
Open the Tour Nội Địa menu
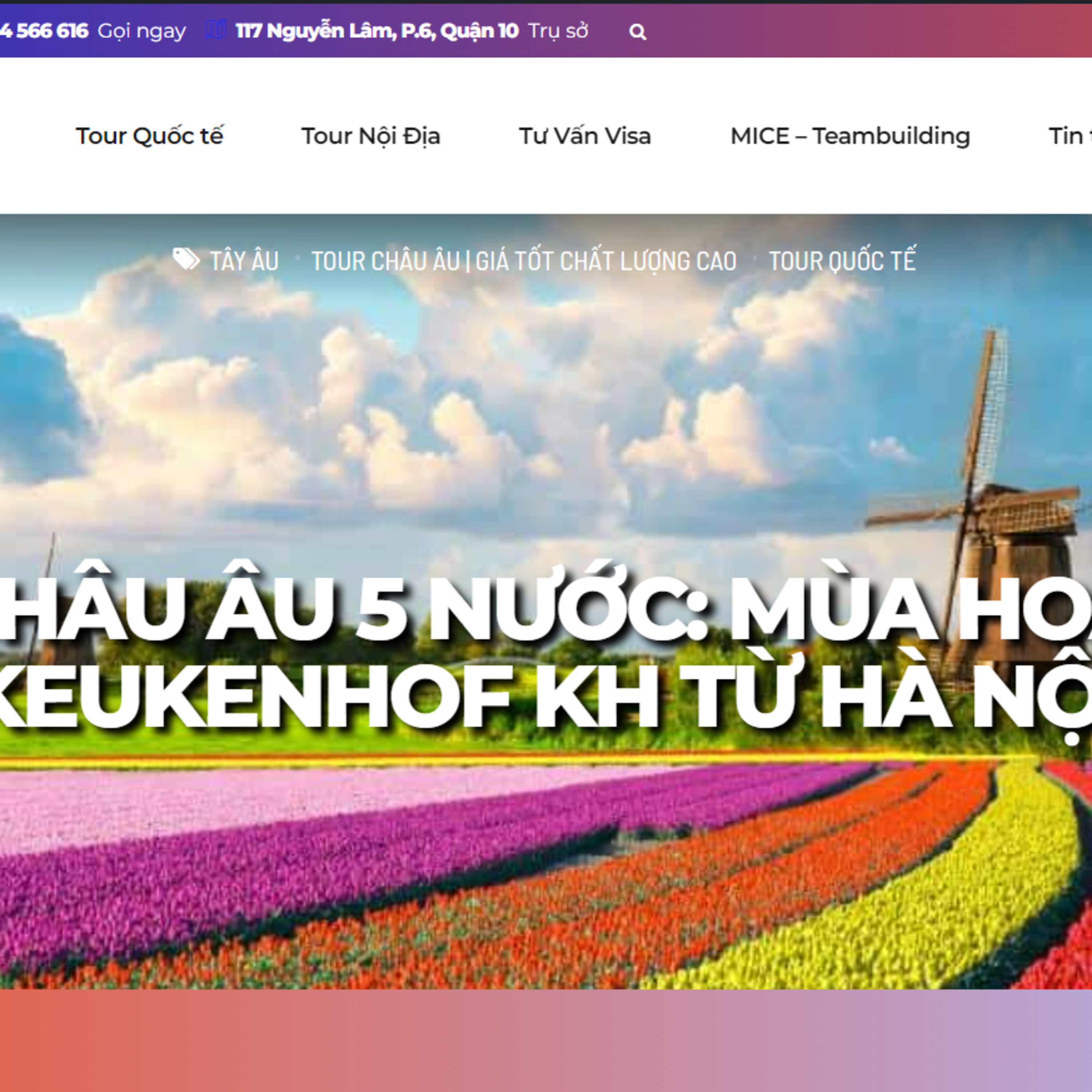click(371, 136)
